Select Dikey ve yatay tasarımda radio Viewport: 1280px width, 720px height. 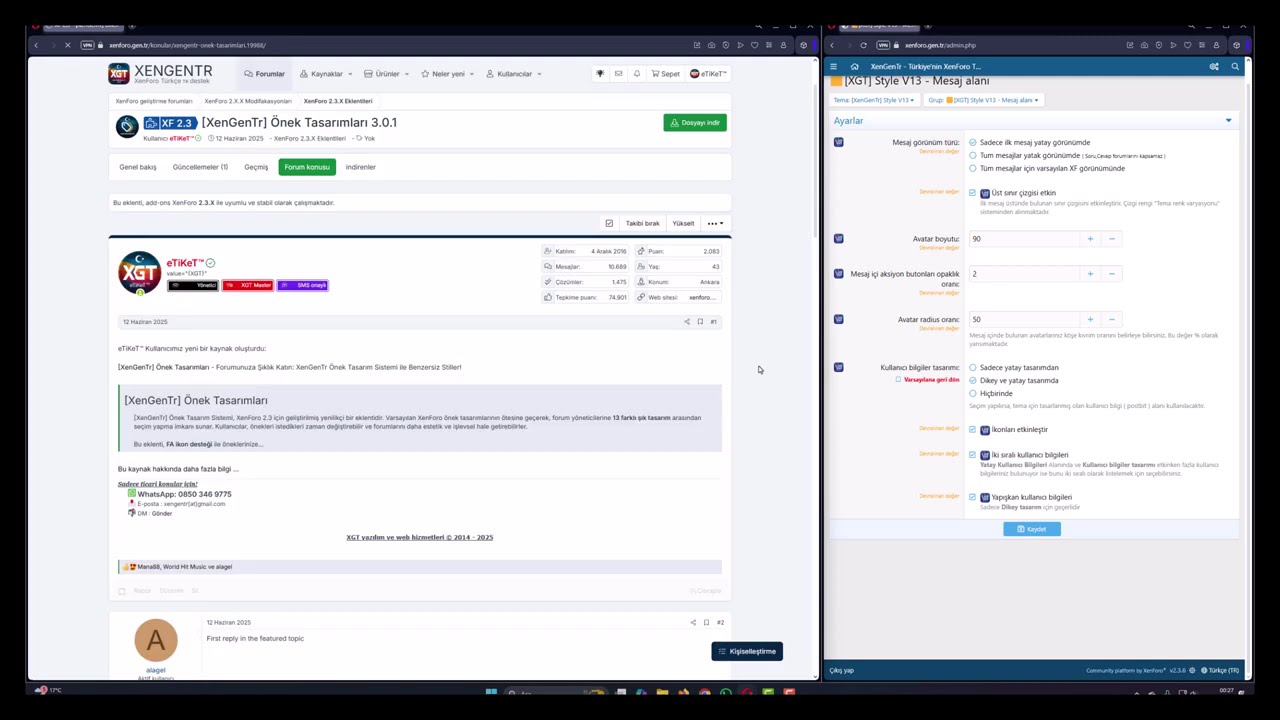tap(973, 380)
